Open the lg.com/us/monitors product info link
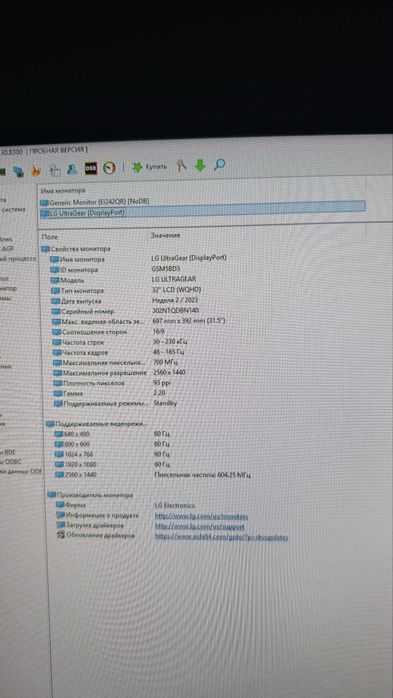This screenshot has width=393, height=698. coord(202,517)
